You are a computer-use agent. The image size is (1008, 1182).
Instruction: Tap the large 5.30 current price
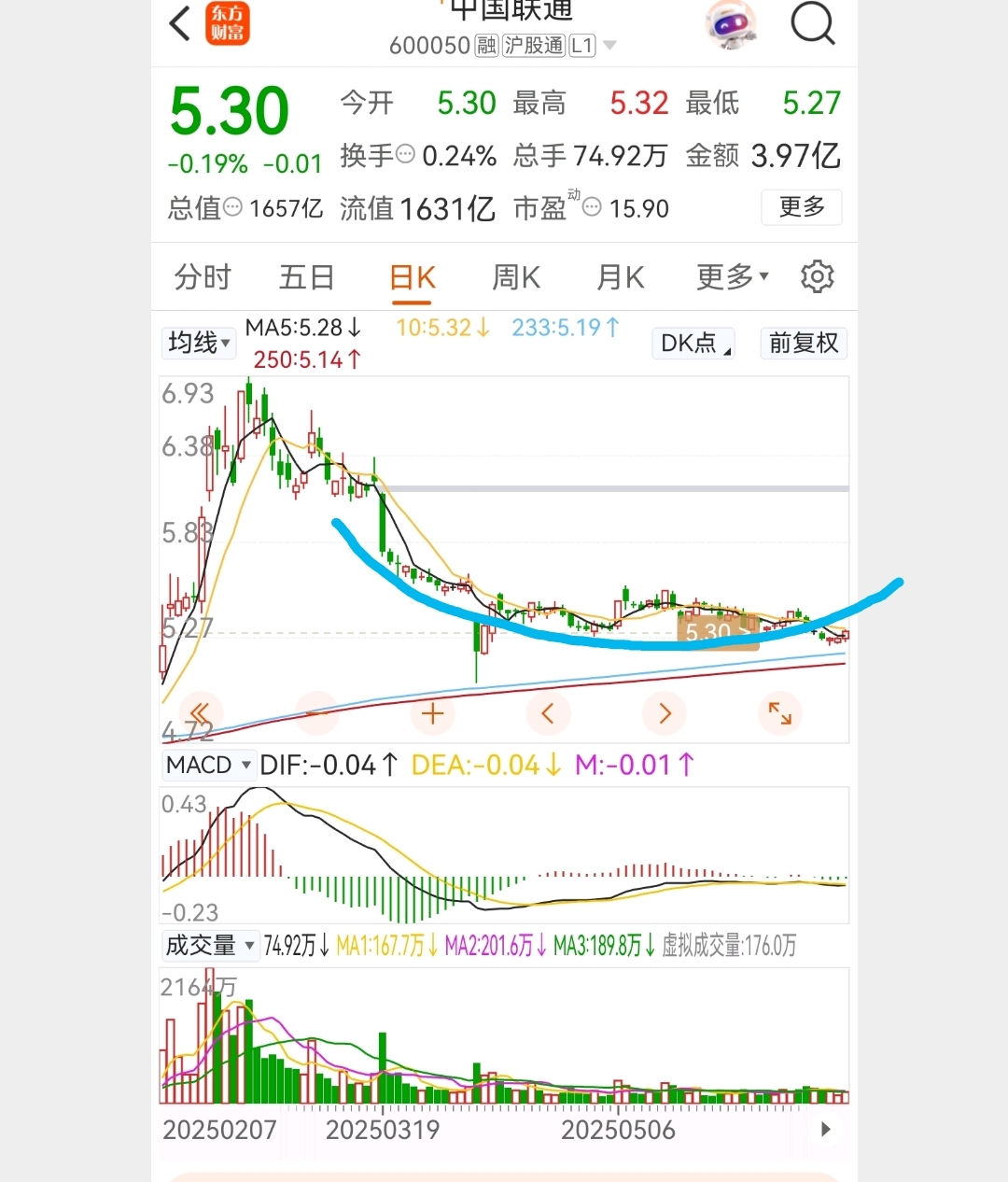coord(230,111)
